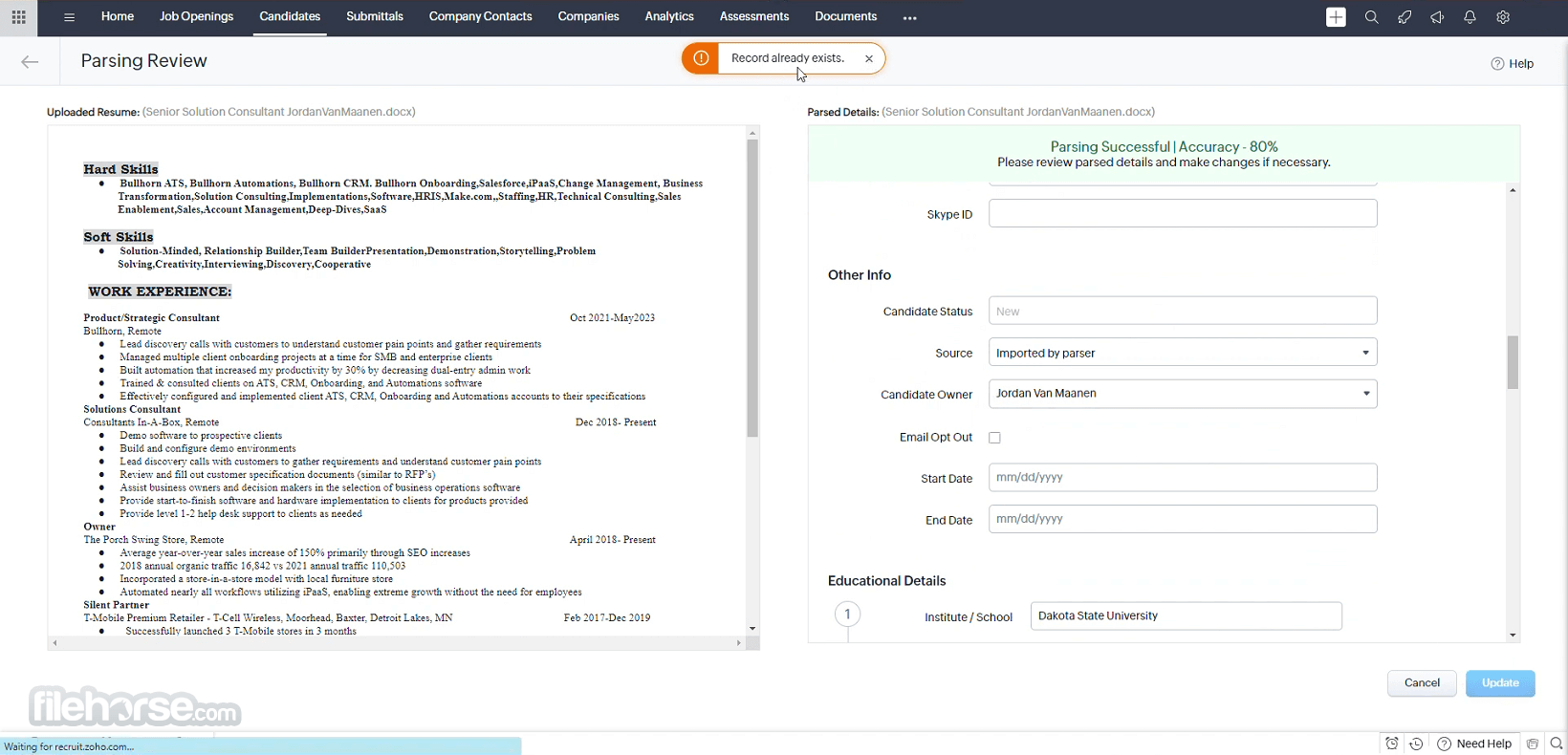Open the megaphone announcements icon
Image resolution: width=1568 pixels, height=755 pixels.
click(1437, 17)
